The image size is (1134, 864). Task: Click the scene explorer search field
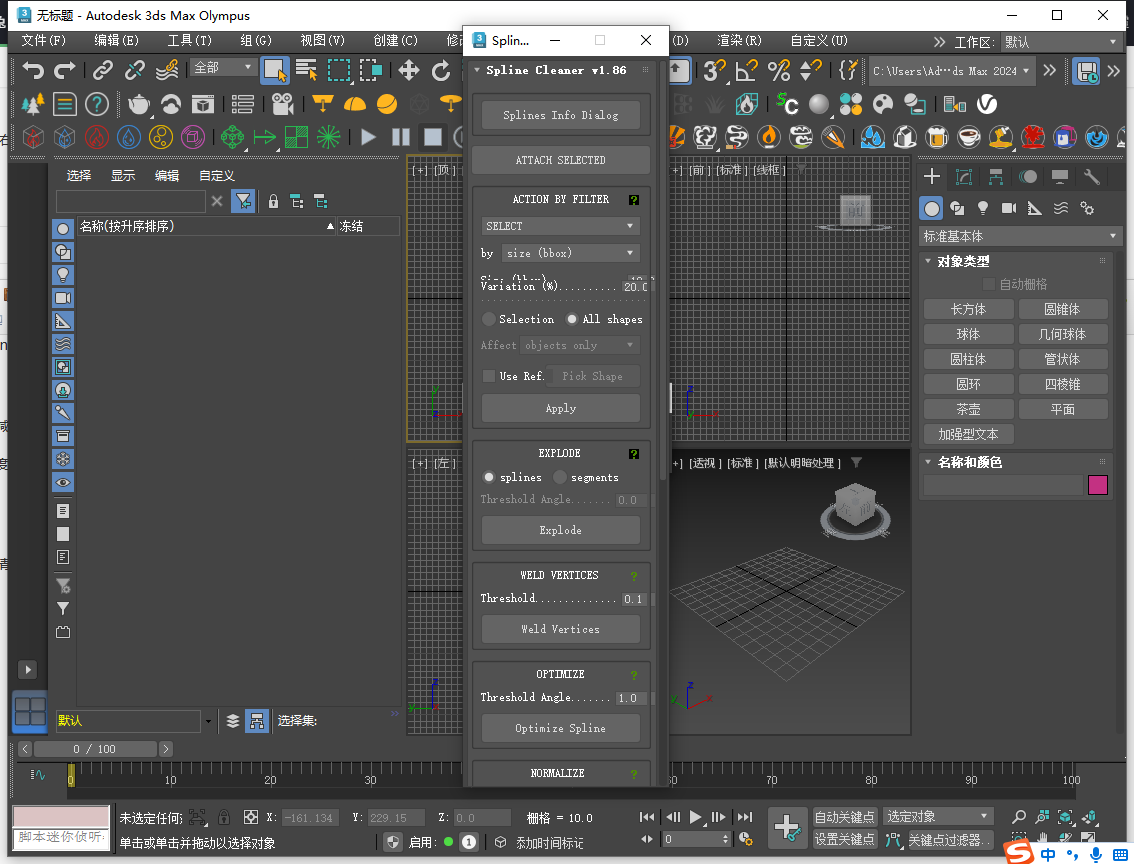click(x=131, y=202)
